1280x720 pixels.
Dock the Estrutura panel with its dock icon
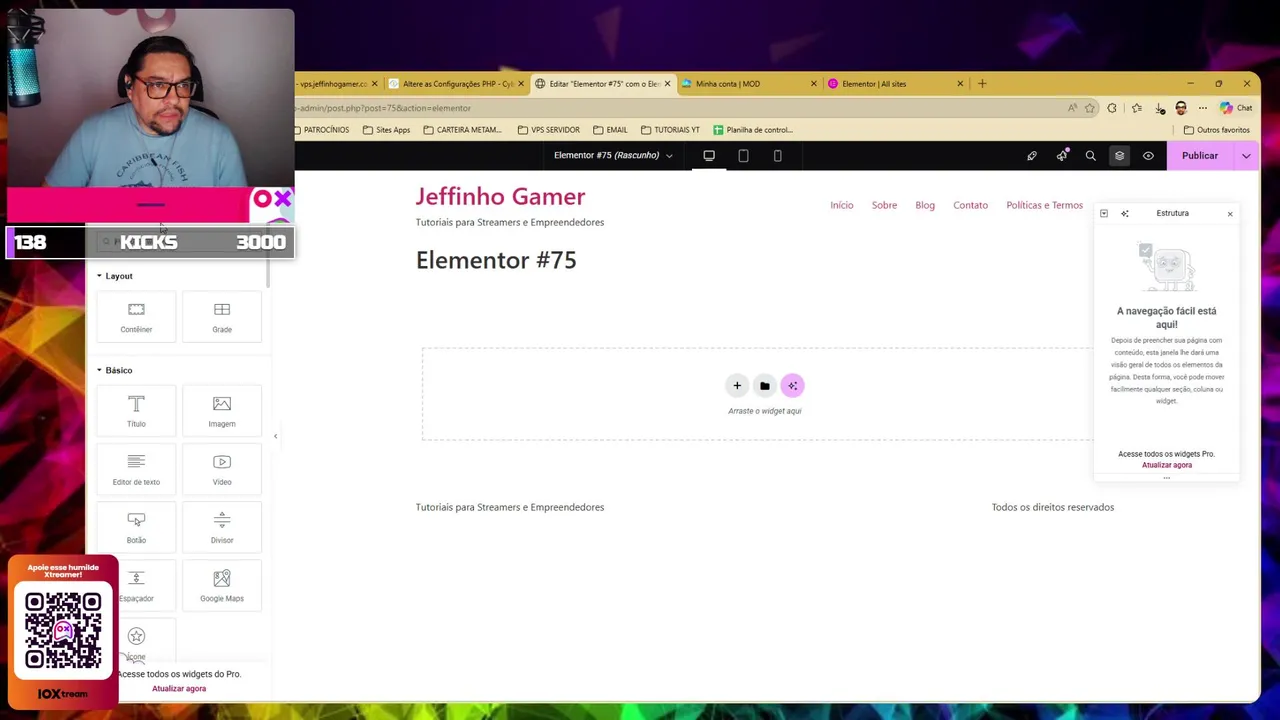pyautogui.click(x=1104, y=213)
